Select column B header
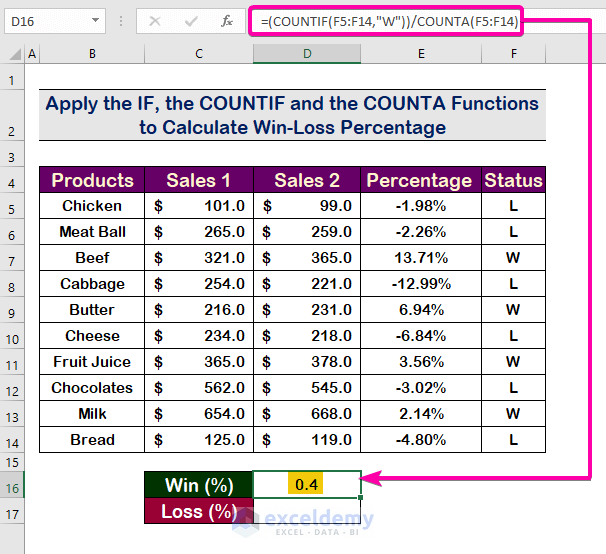Image resolution: width=606 pixels, height=554 pixels. [91, 54]
